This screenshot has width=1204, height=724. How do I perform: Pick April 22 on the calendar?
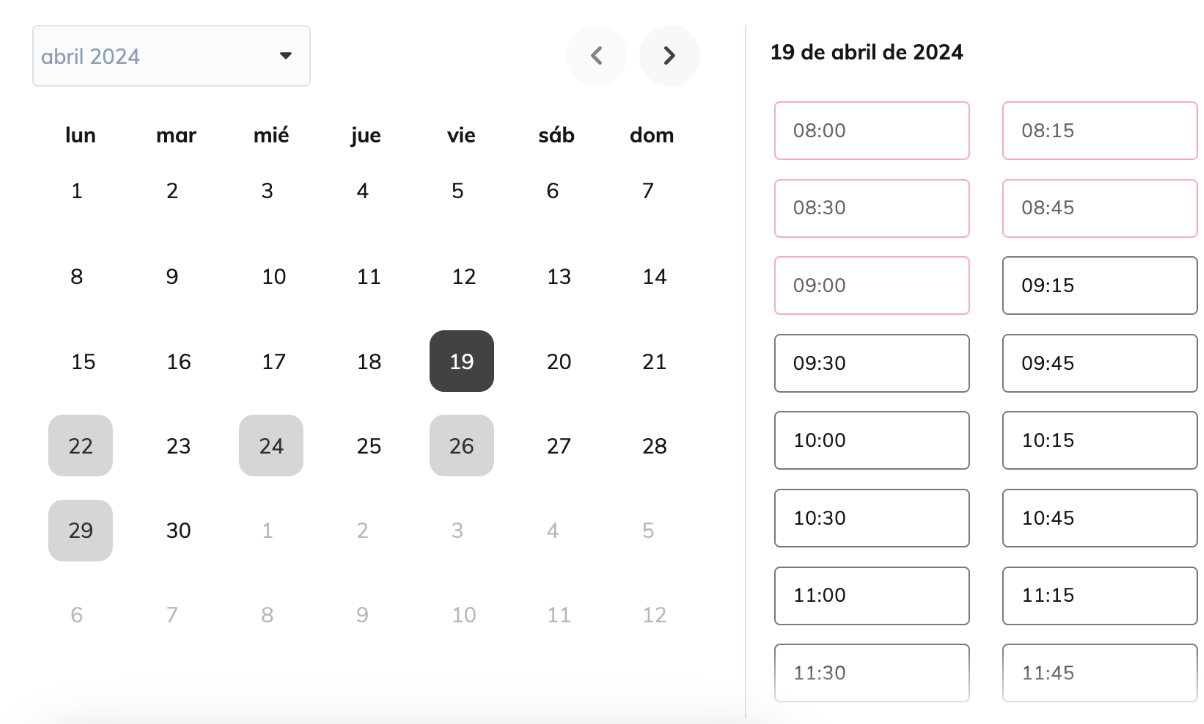pos(80,446)
